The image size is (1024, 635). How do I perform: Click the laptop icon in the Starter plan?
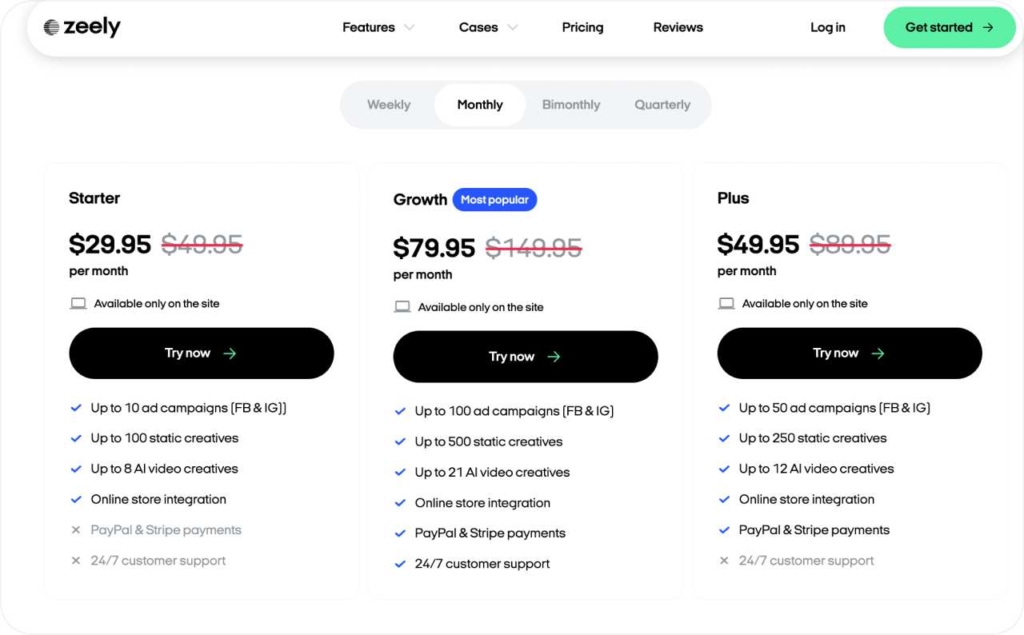pyautogui.click(x=78, y=302)
